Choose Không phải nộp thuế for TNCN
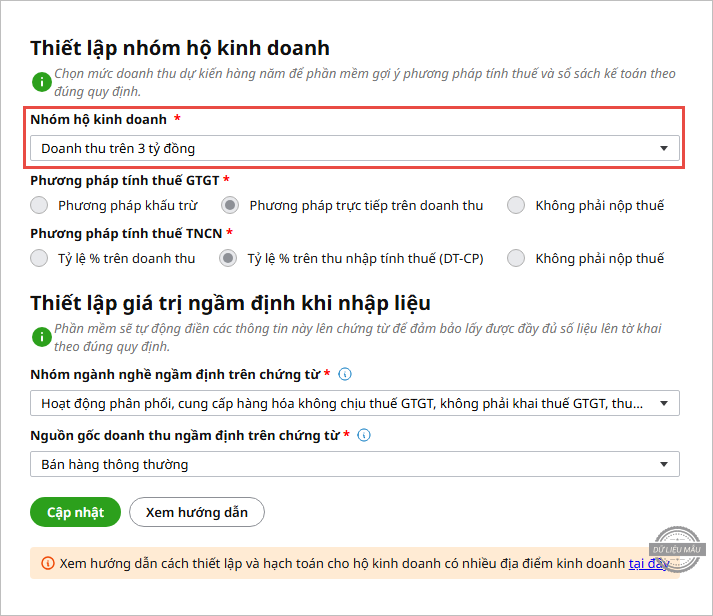The height and width of the screenshot is (616, 713). pyautogui.click(x=516, y=258)
